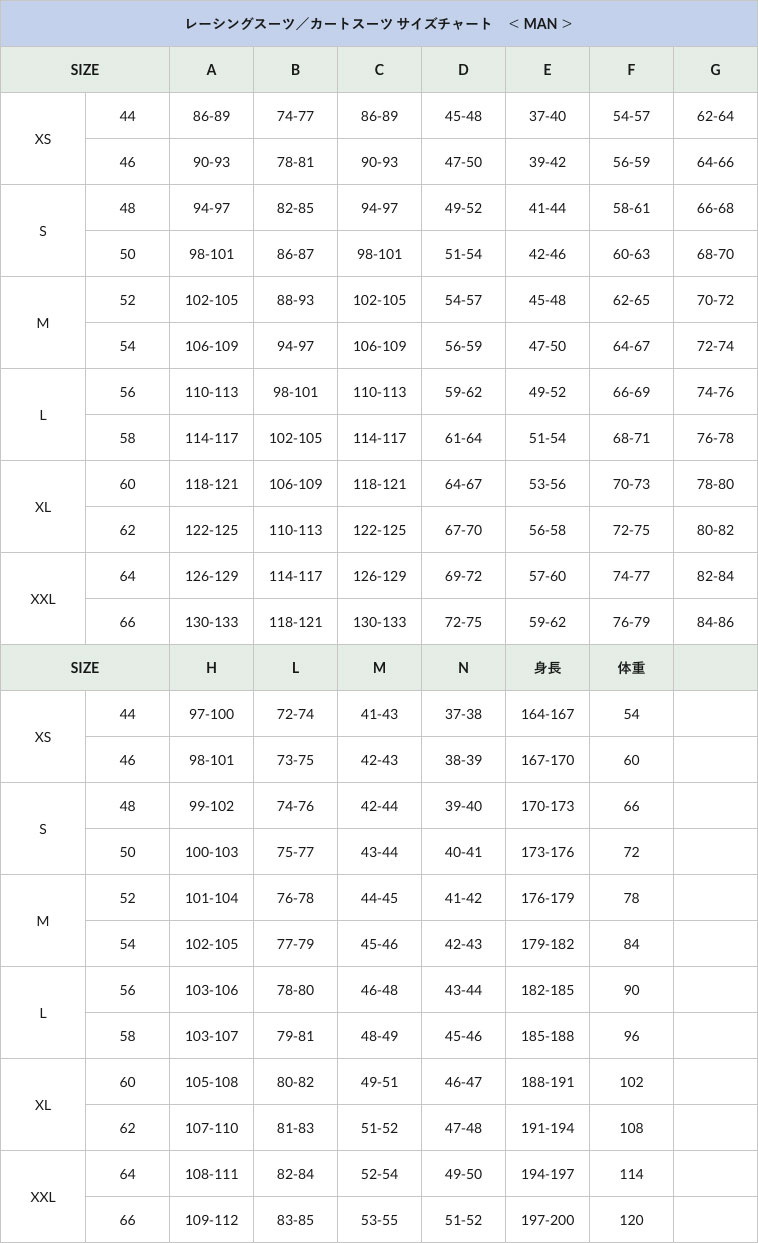Select the E value 56-58
Viewport: 758px width, 1243px height.
tap(547, 529)
